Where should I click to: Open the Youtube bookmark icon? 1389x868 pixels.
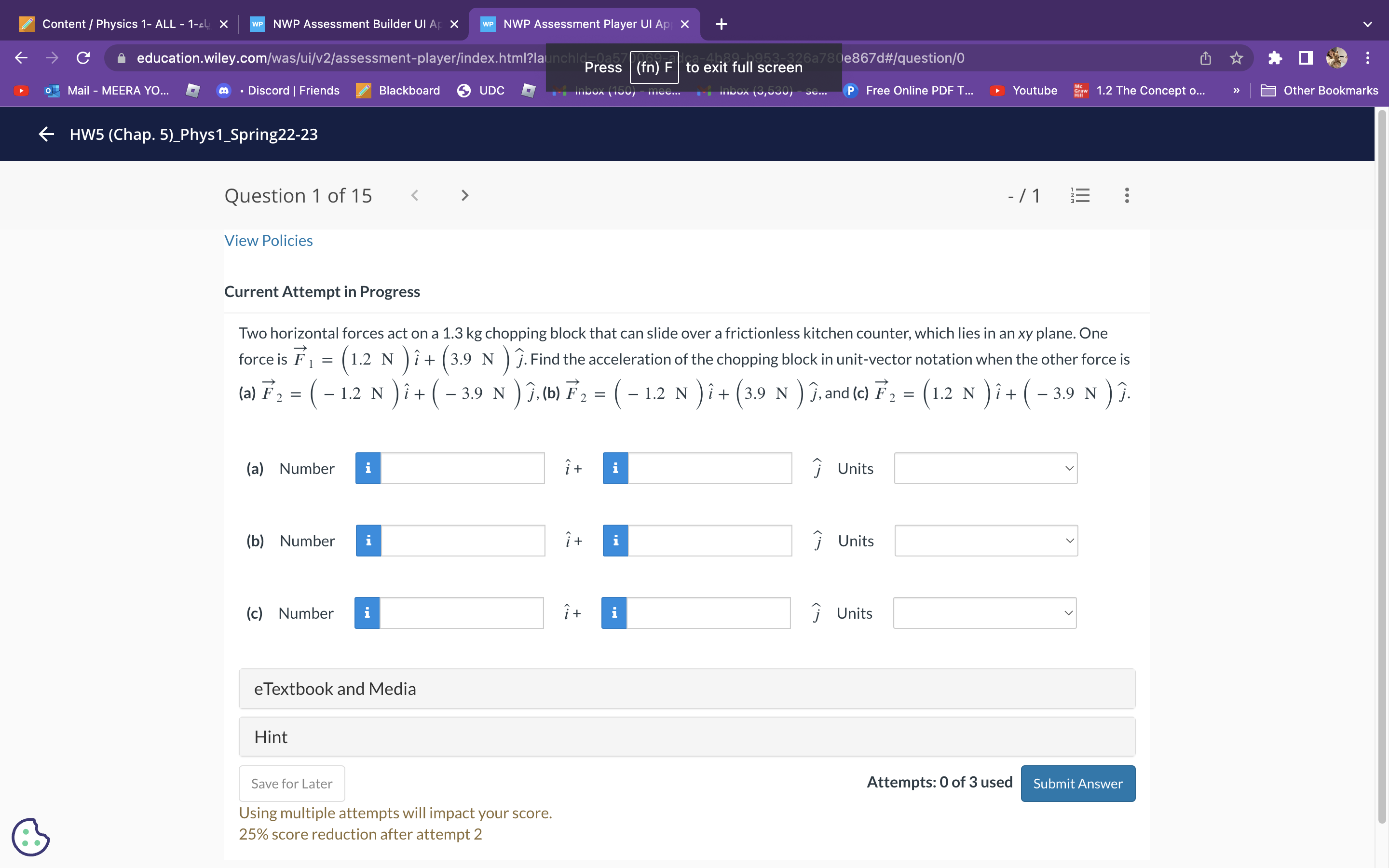pyautogui.click(x=997, y=90)
